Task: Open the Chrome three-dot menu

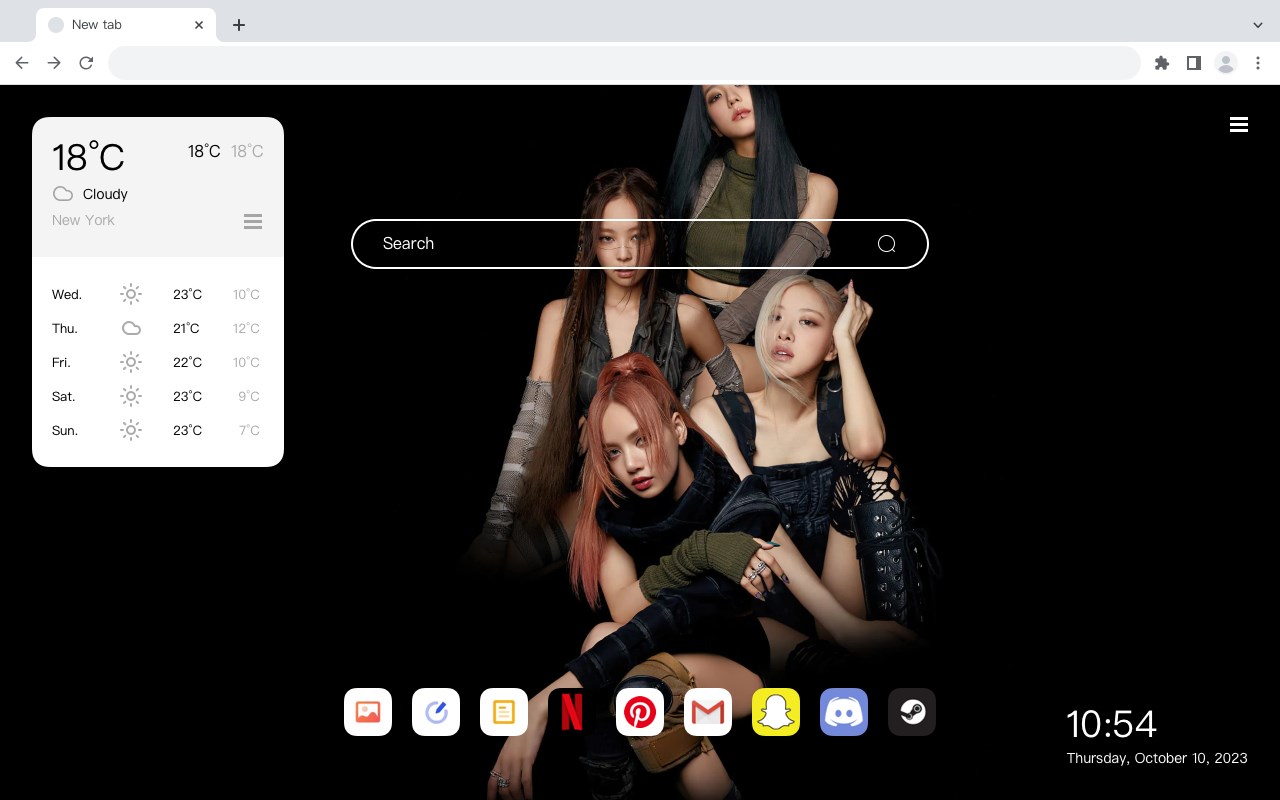Action: coord(1258,63)
